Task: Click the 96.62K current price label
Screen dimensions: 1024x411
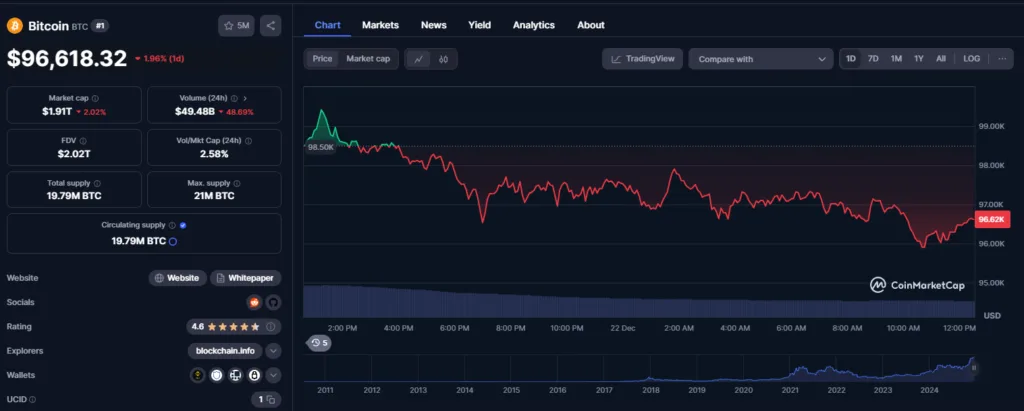Action: click(991, 220)
